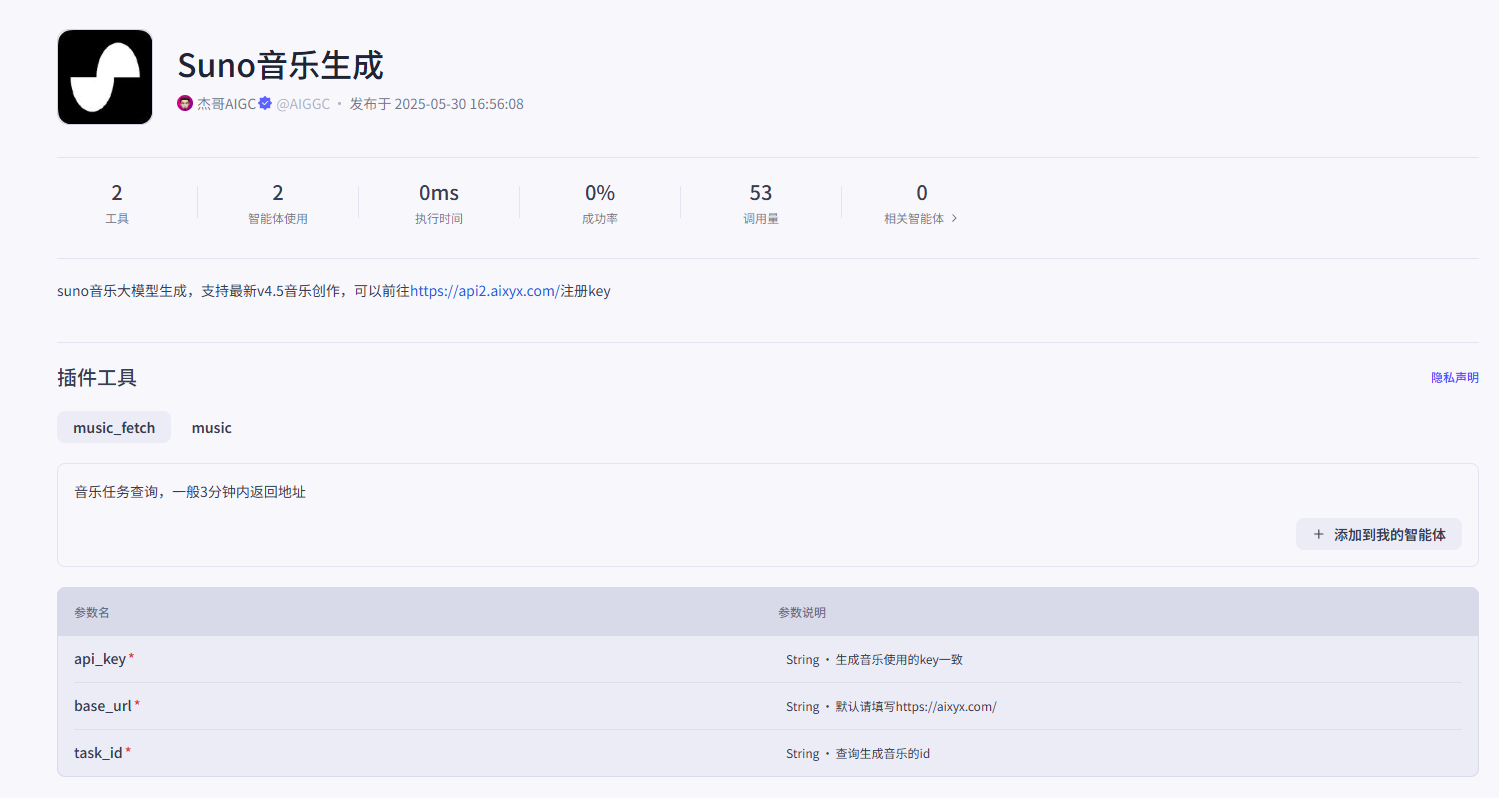Switch to the music tab

coord(211,427)
